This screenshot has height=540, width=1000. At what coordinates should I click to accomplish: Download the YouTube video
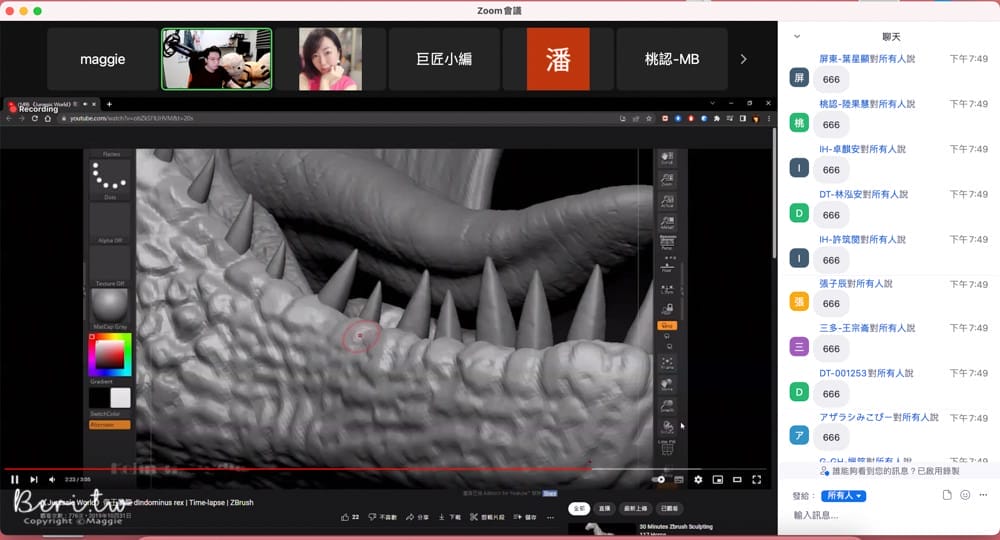click(x=449, y=517)
